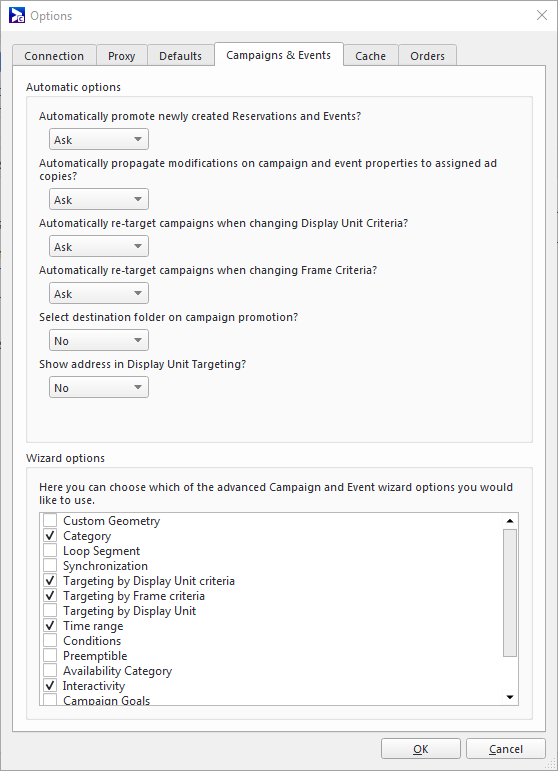Uncheck the Time range option
Screen dimensions: 558x771
tap(50, 625)
